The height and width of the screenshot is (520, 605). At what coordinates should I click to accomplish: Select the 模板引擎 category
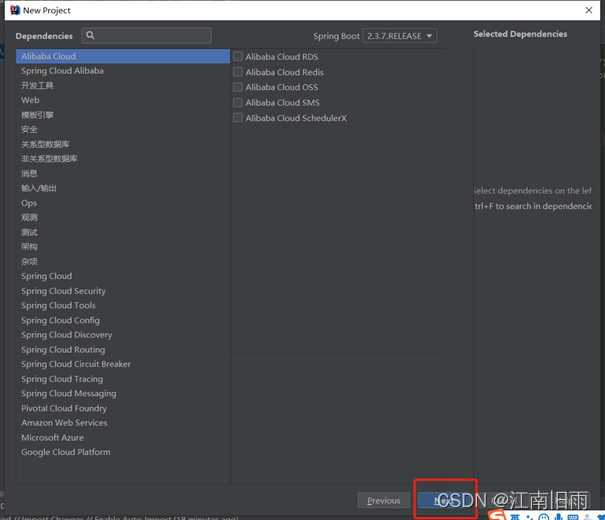coord(123,115)
